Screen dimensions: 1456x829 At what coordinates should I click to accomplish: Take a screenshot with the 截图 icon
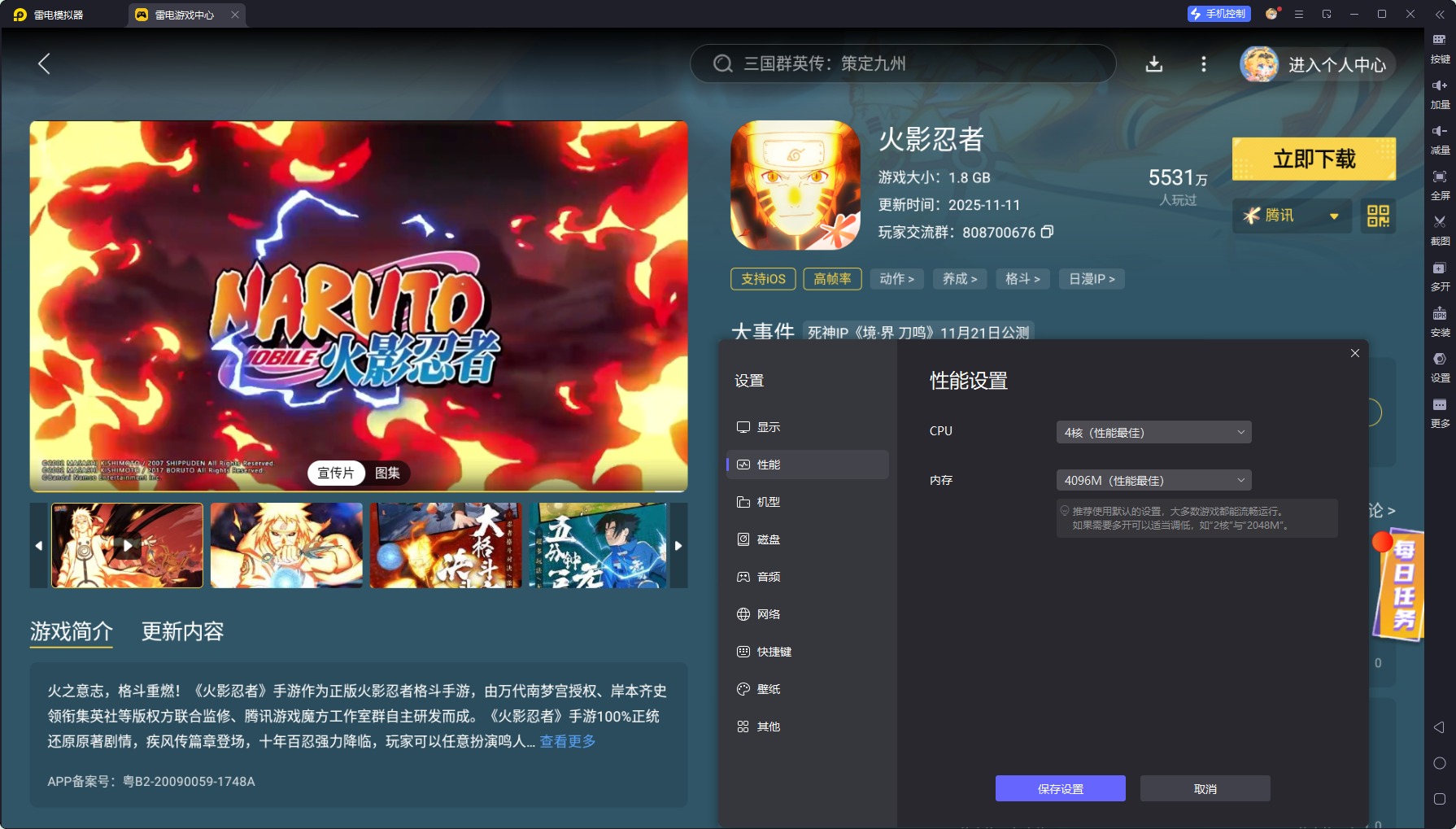point(1440,231)
